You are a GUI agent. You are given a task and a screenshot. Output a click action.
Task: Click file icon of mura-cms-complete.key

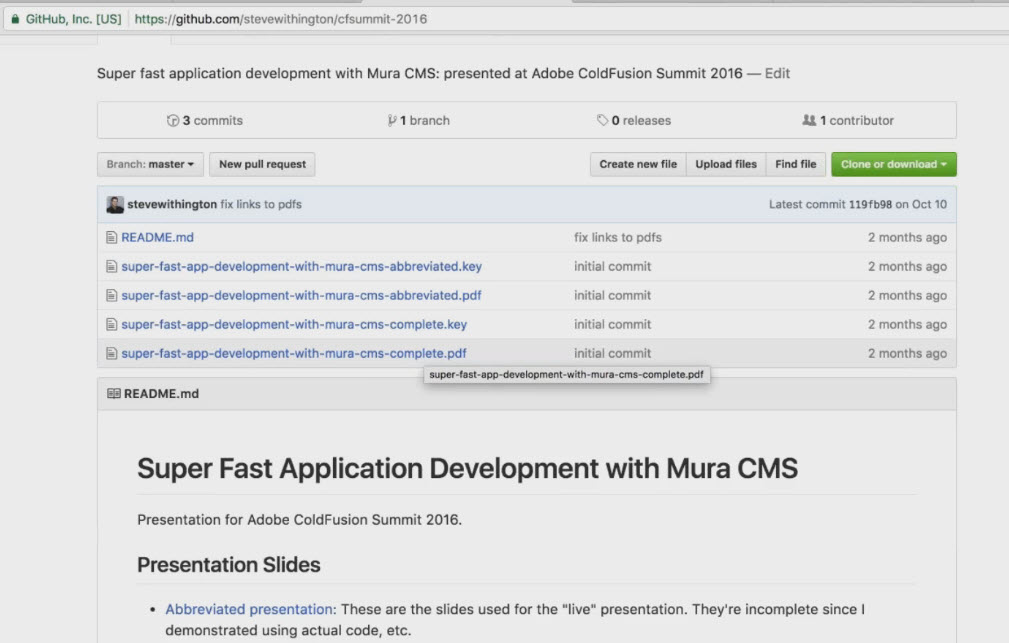click(x=111, y=324)
